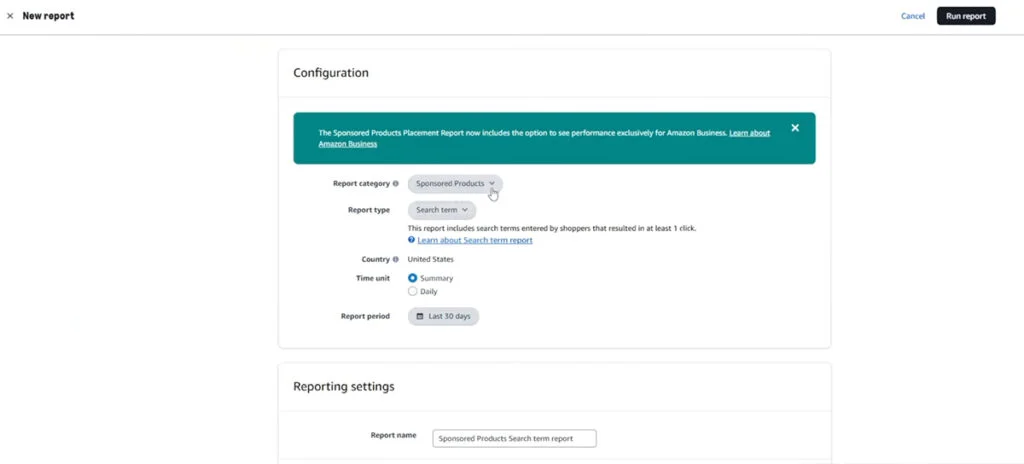The height and width of the screenshot is (464, 1024).
Task: Click the New report page title
Action: (x=48, y=16)
